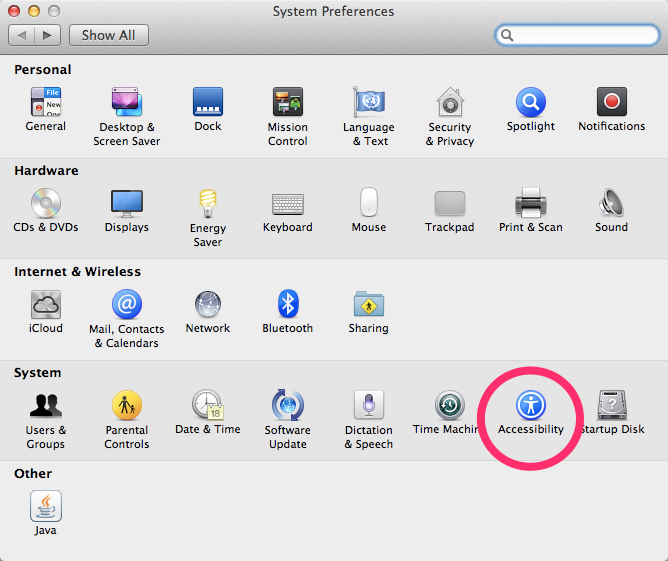This screenshot has width=668, height=561.
Task: Click the magnifying glass in search box
Action: (507, 35)
